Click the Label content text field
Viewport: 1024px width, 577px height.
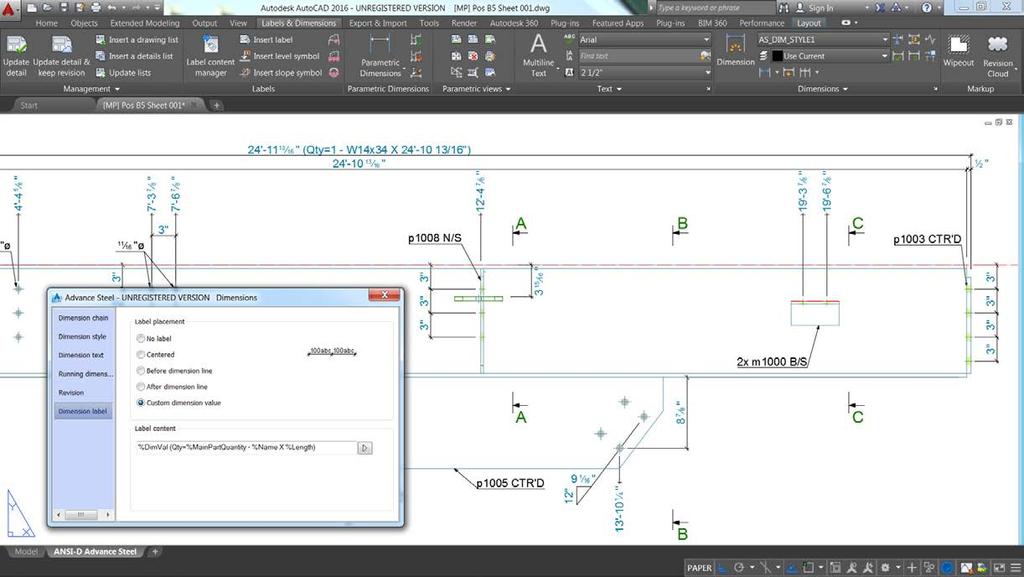point(246,448)
